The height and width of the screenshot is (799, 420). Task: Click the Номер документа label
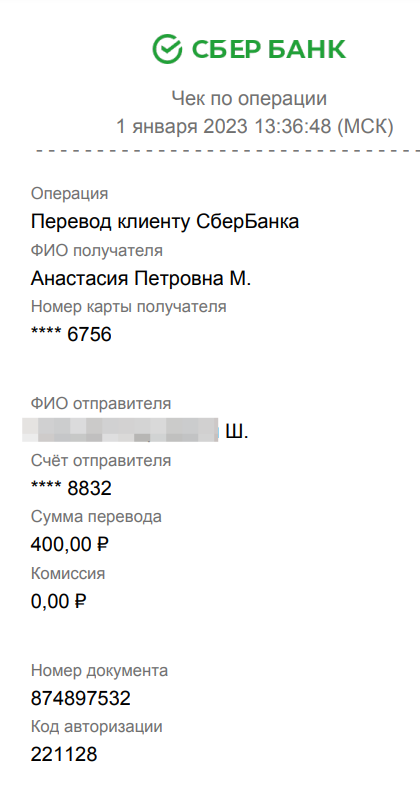99,671
